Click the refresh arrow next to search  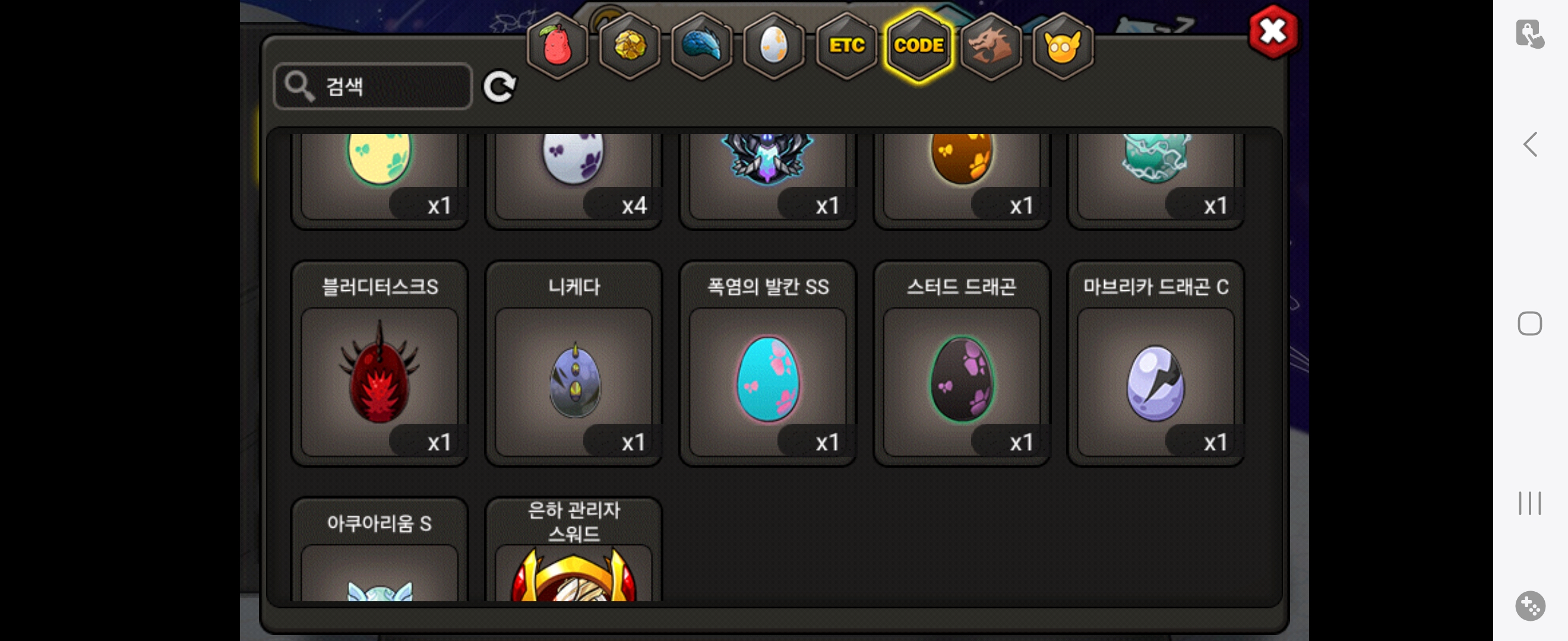pos(500,87)
